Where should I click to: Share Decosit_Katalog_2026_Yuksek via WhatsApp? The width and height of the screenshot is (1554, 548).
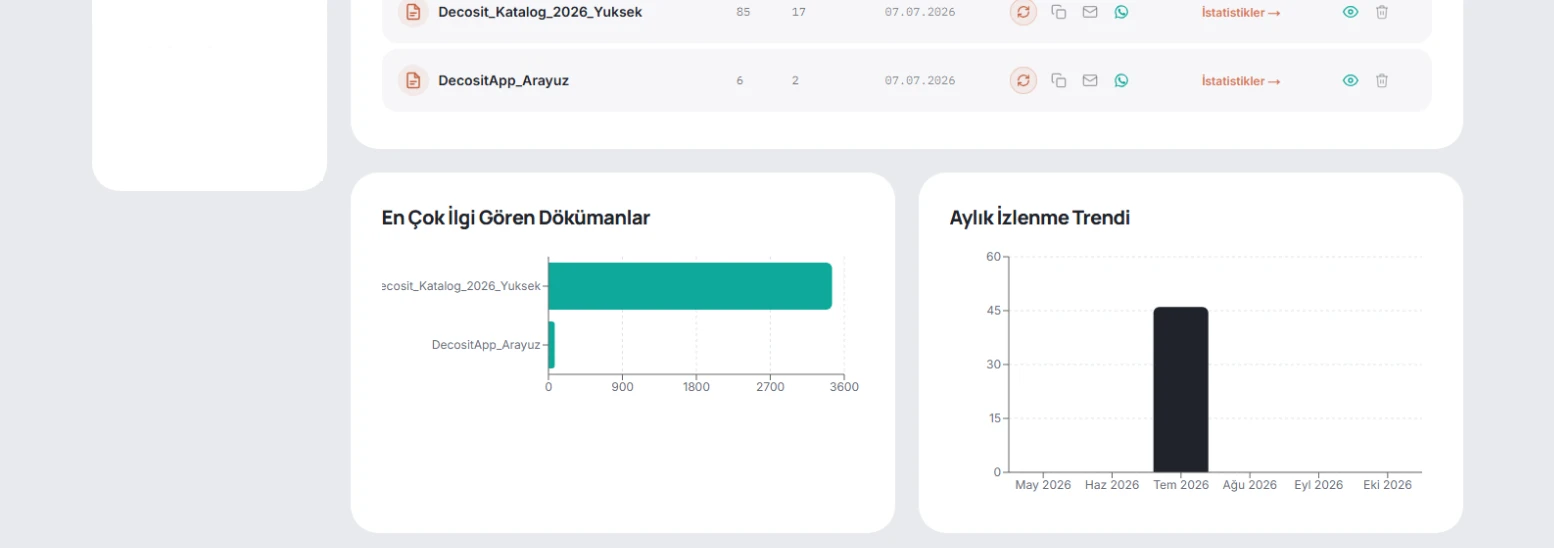(x=1121, y=12)
